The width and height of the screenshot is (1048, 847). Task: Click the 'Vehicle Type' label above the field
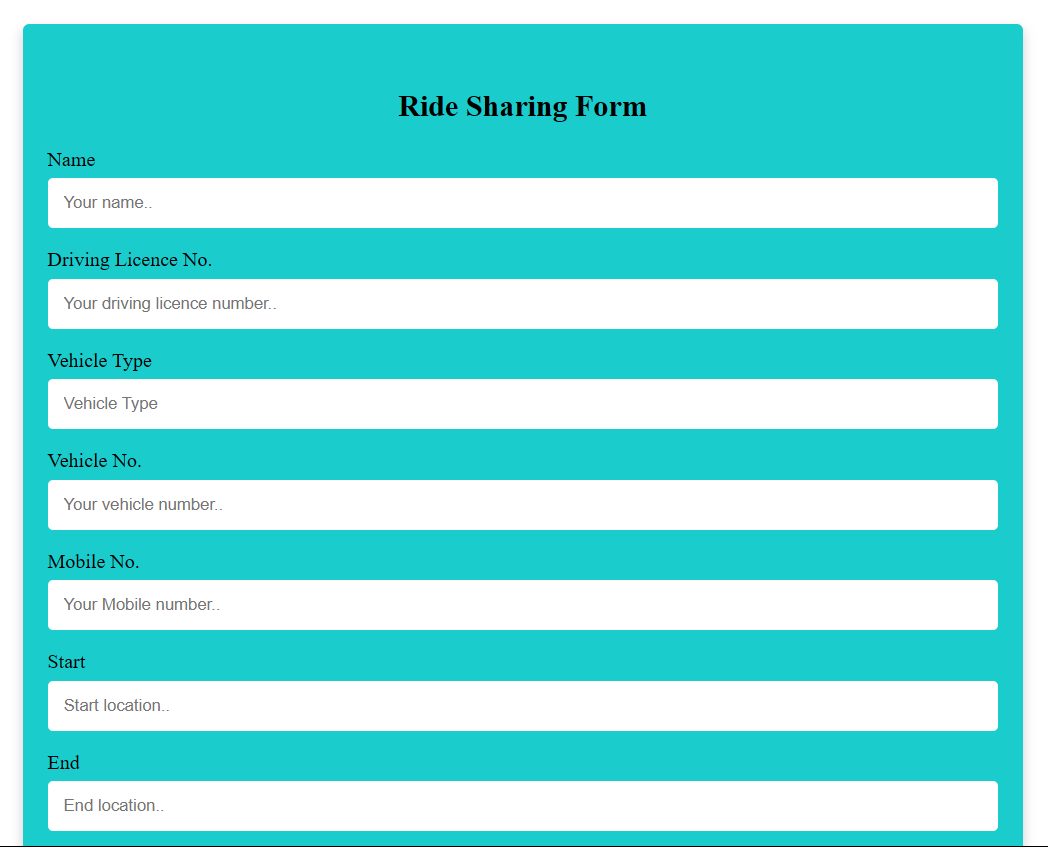coord(100,361)
